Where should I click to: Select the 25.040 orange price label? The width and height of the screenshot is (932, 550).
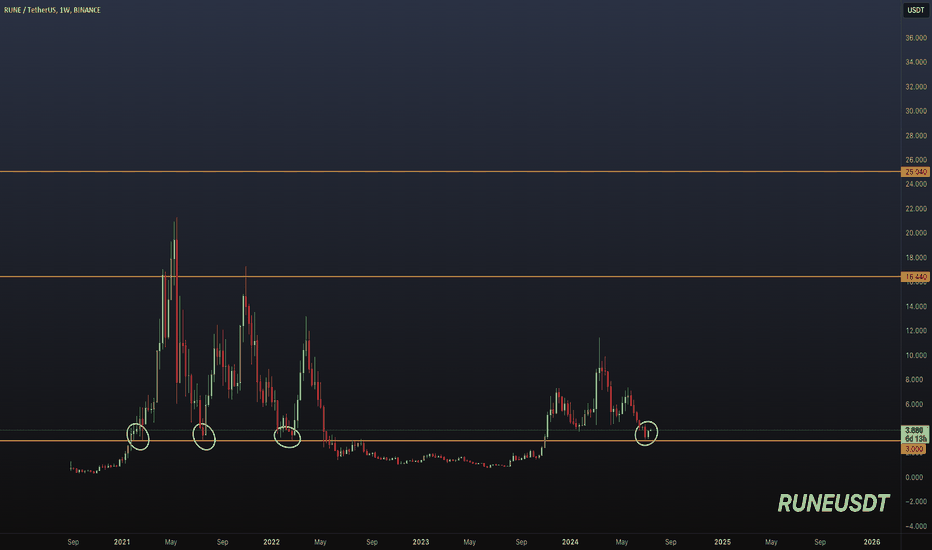[x=915, y=172]
